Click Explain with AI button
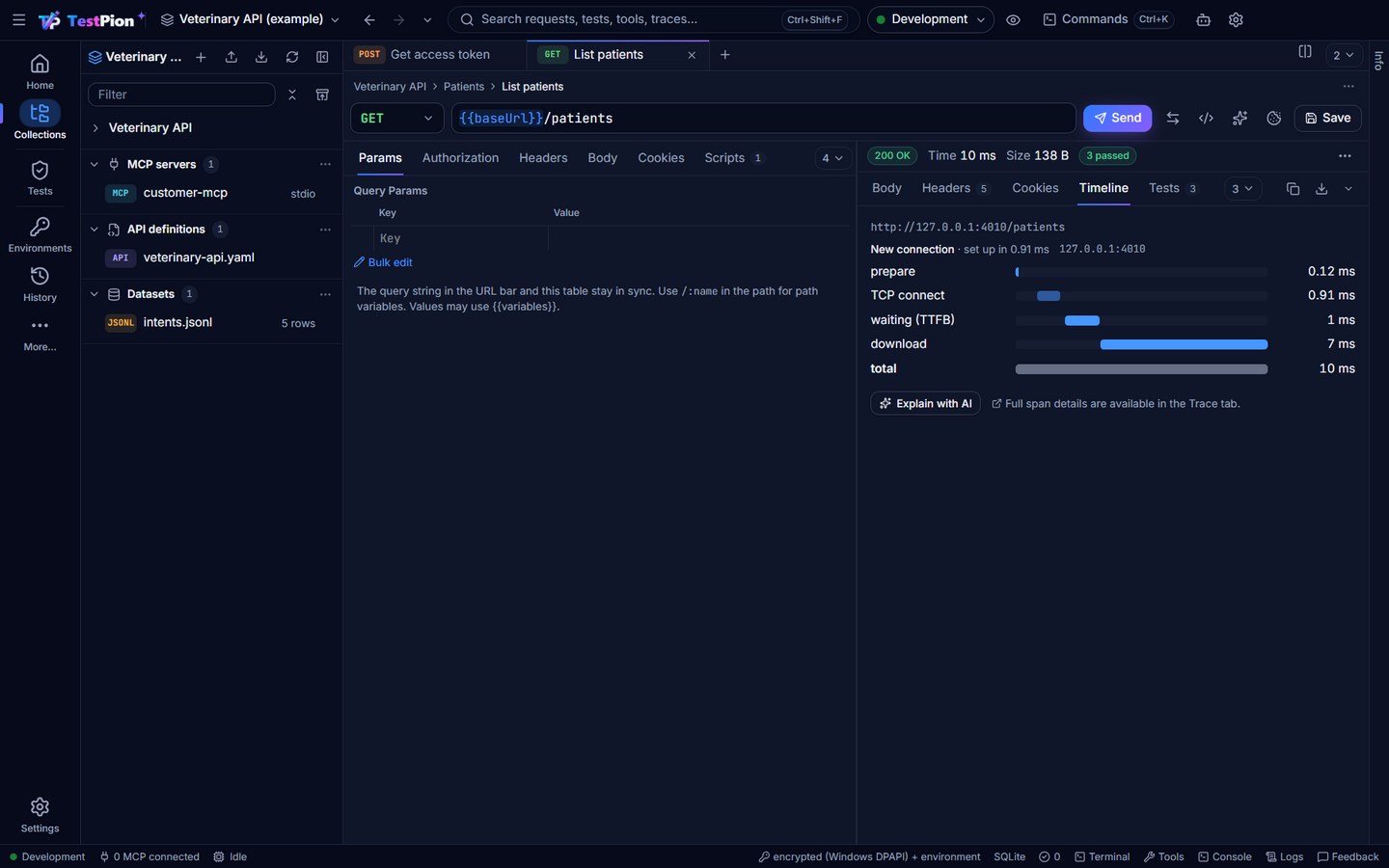1389x868 pixels. click(x=925, y=403)
